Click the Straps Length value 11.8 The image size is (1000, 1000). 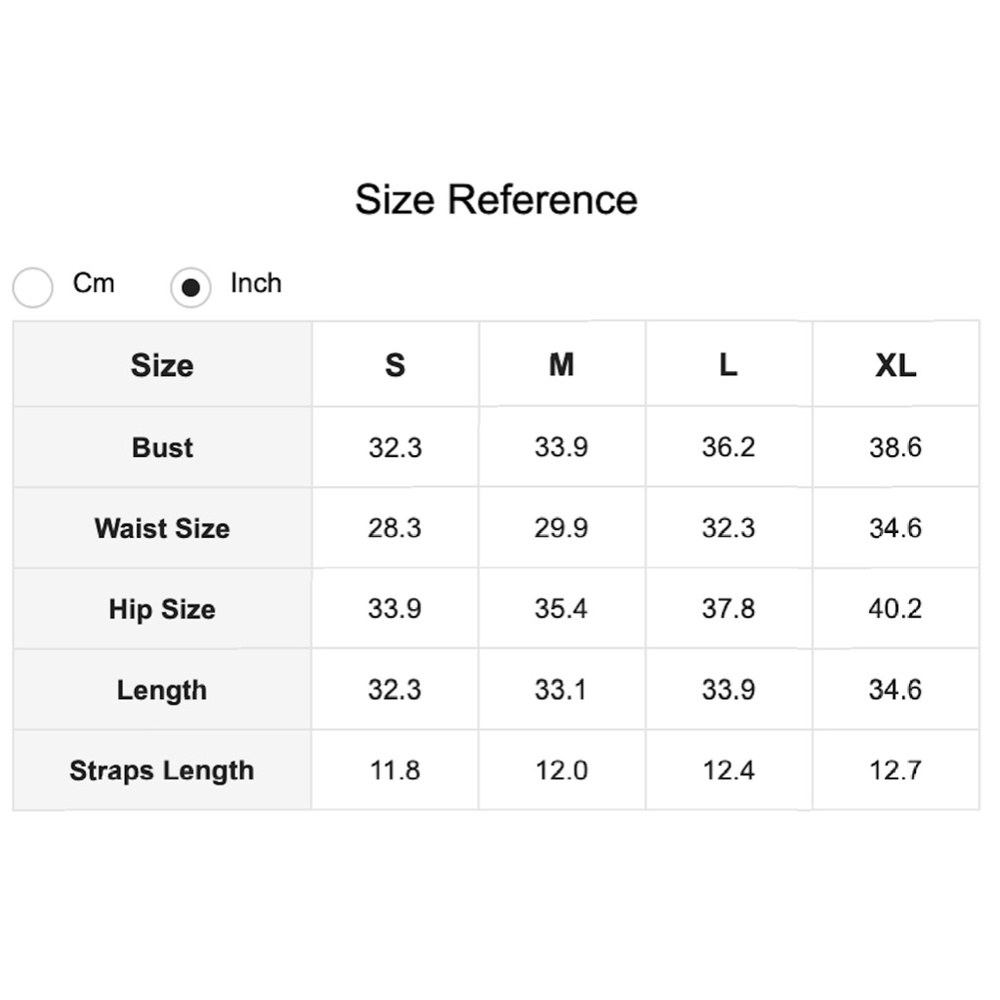(395, 770)
